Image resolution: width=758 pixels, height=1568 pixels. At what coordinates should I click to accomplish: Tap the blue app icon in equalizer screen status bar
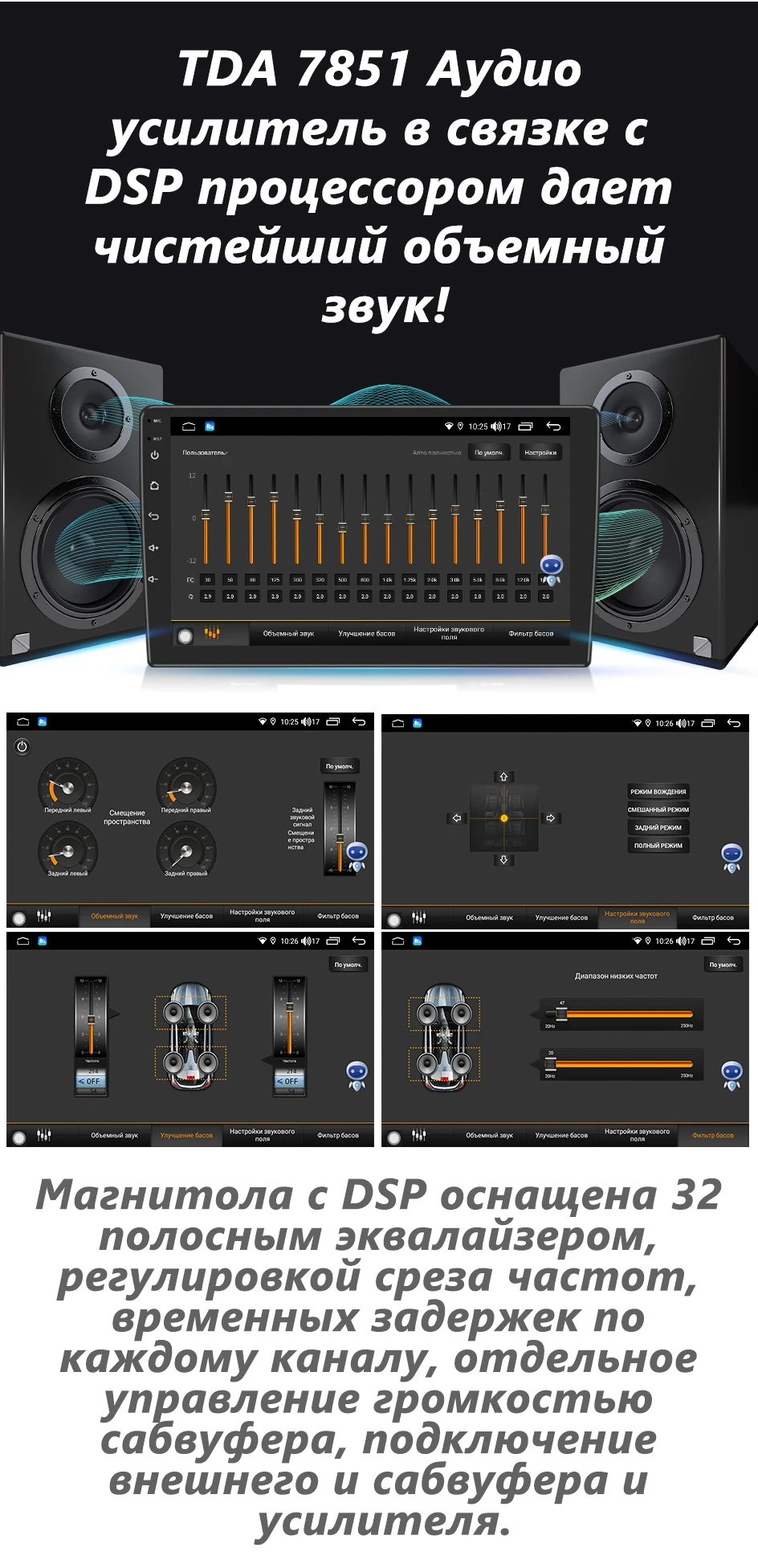pos(210,427)
